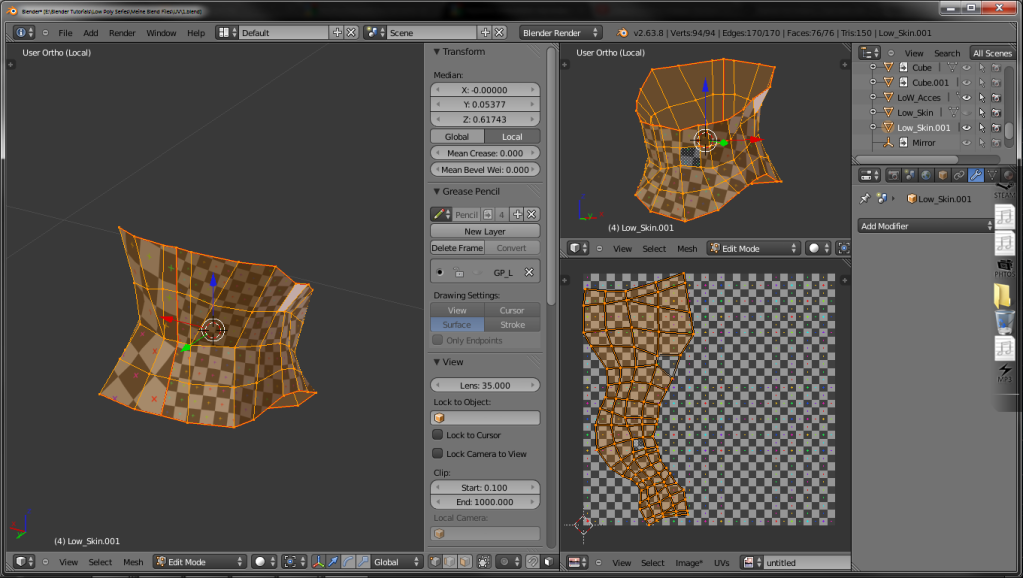1023x578 pixels.
Task: Switch transform to Global button
Action: tap(457, 136)
